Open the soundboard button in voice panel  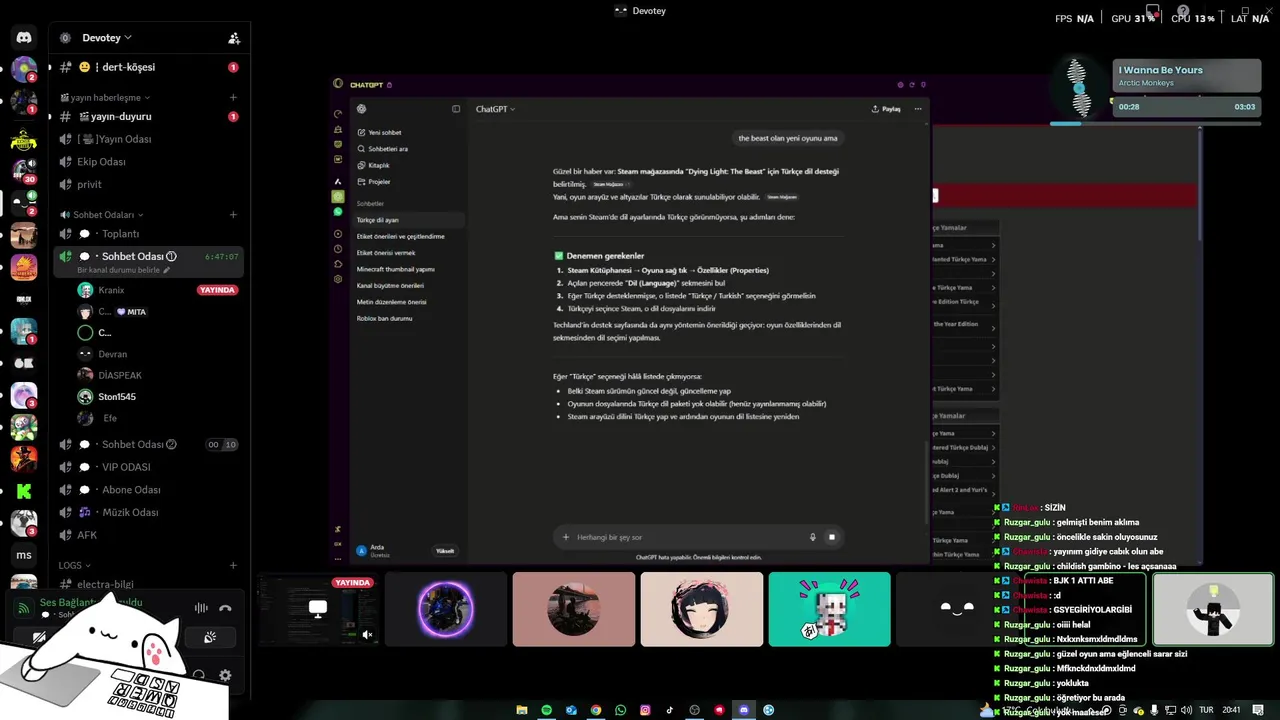point(210,638)
